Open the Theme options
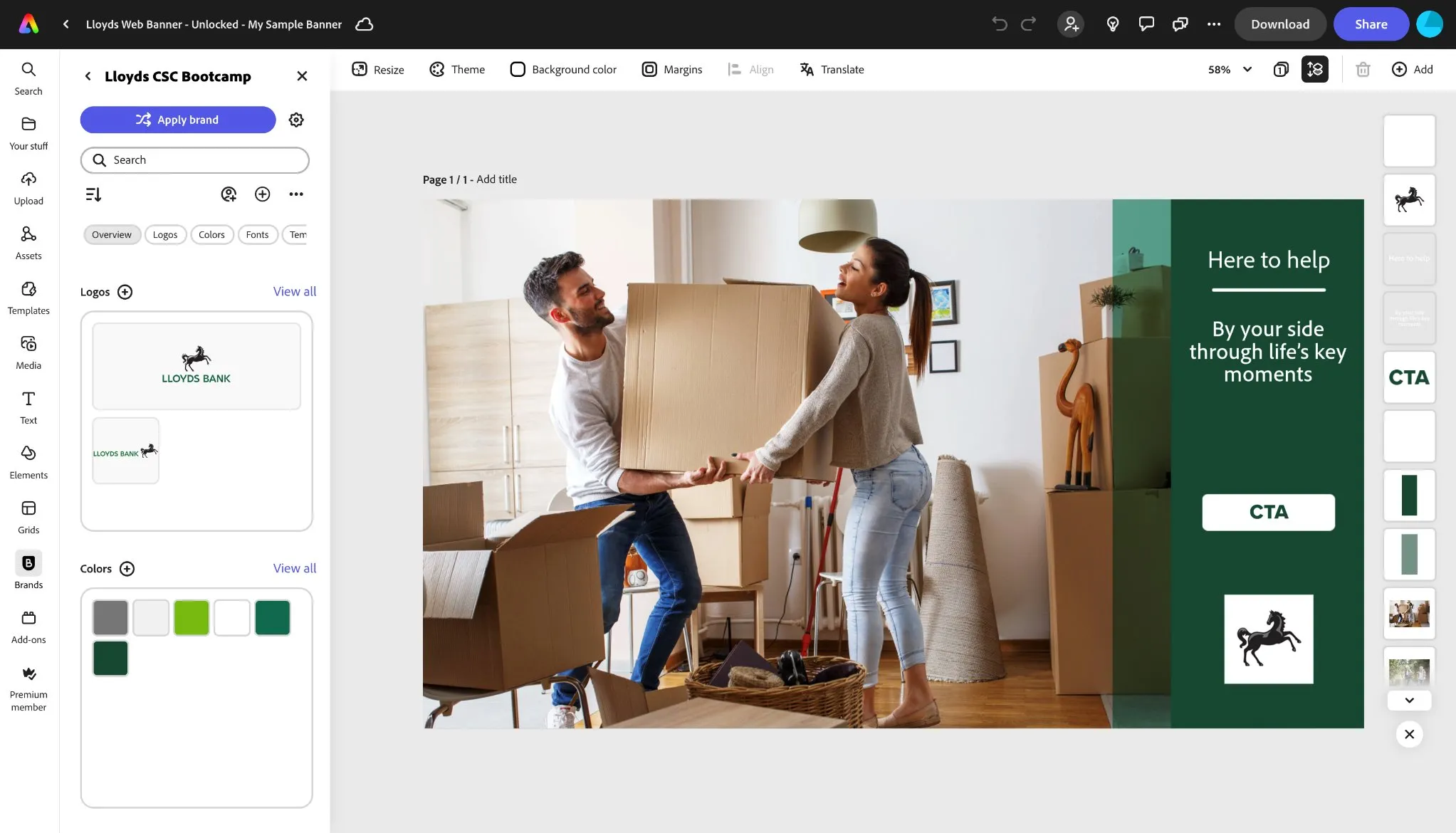1456x833 pixels. [x=457, y=69]
